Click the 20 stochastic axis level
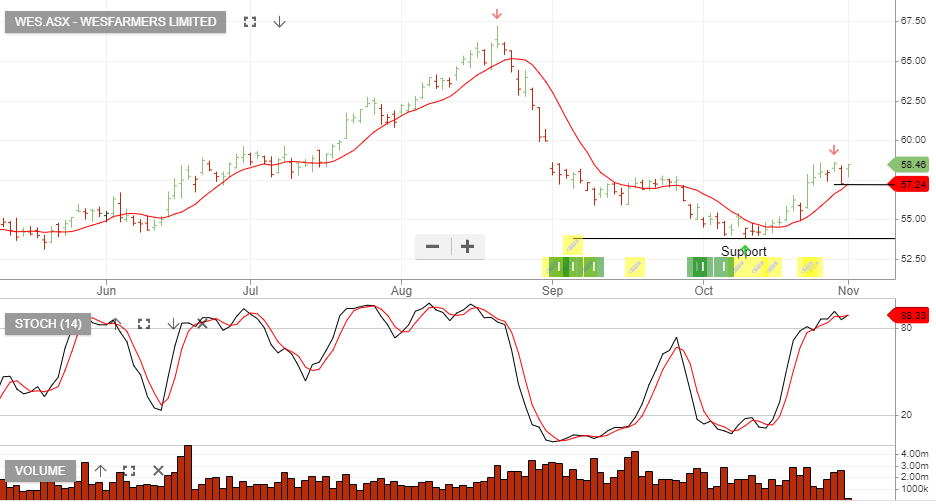936x504 pixels. 906,415
